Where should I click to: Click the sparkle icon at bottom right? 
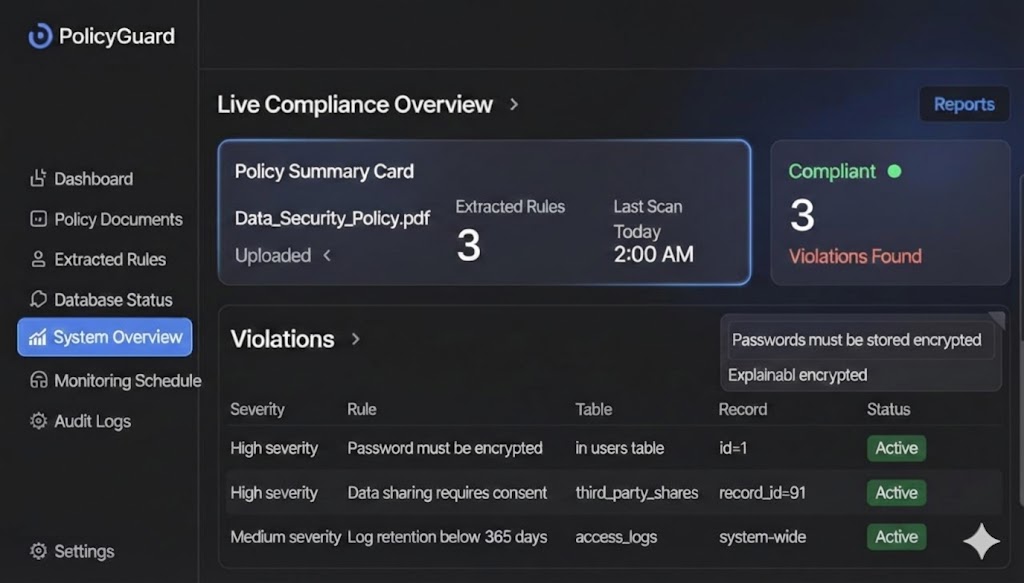click(981, 540)
